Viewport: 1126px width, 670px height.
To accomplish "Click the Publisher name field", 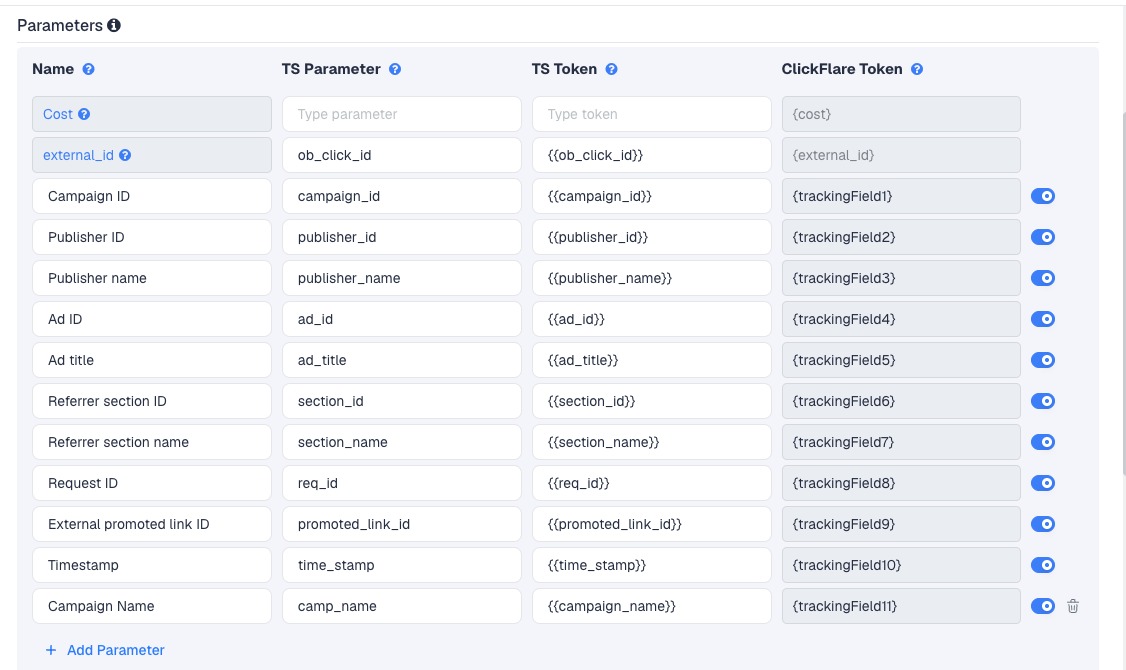I will pos(152,278).
